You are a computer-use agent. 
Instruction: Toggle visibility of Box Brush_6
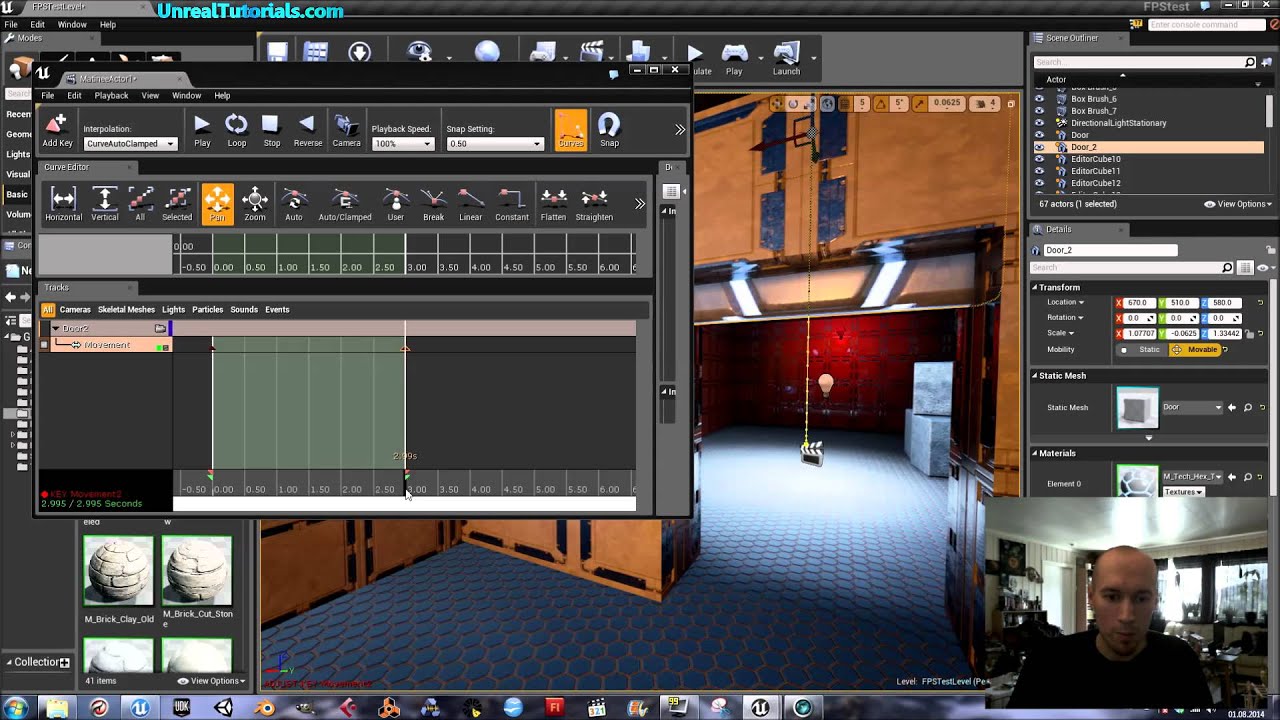[x=1039, y=99]
